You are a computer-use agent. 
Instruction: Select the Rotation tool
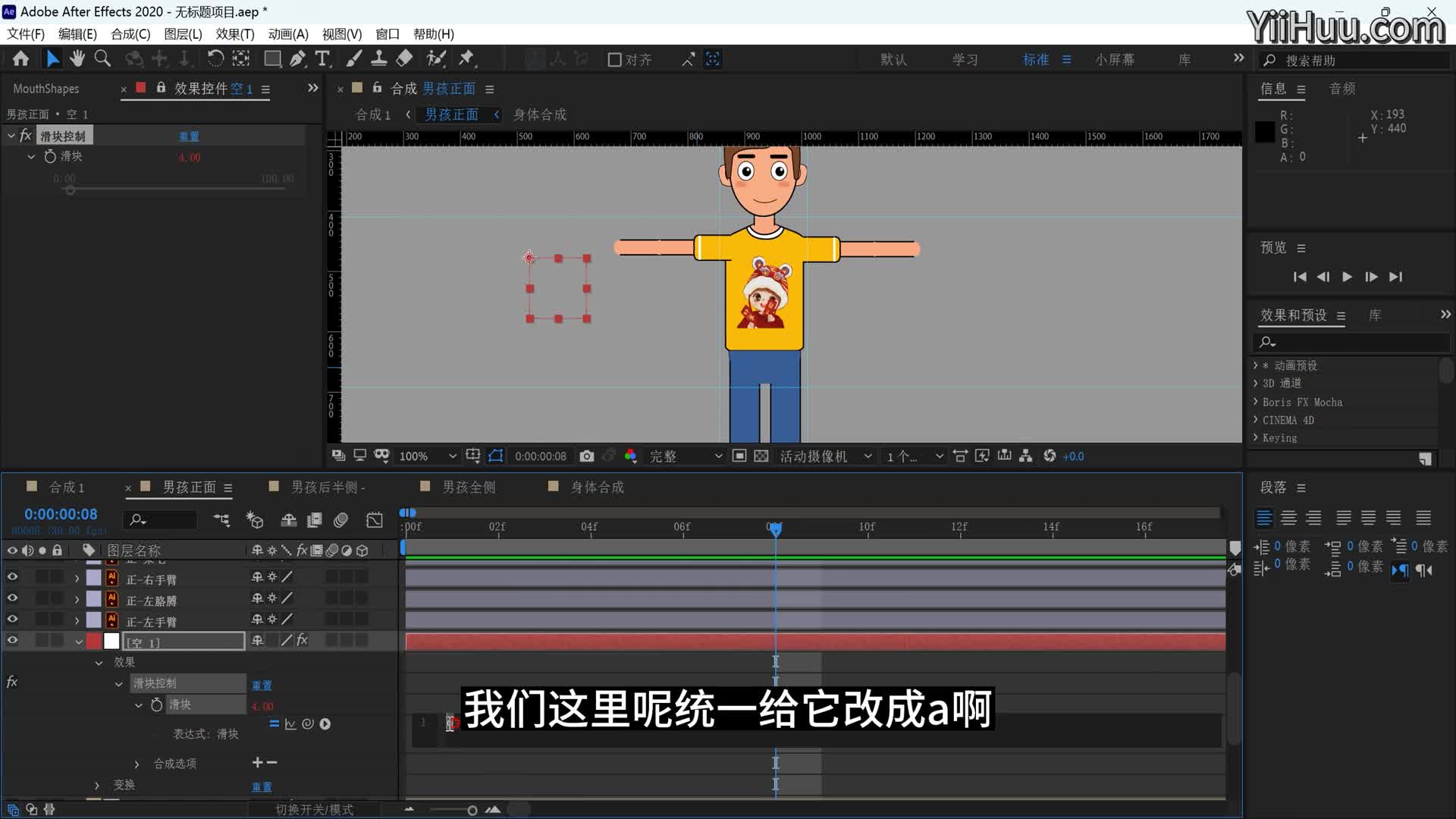click(x=215, y=58)
